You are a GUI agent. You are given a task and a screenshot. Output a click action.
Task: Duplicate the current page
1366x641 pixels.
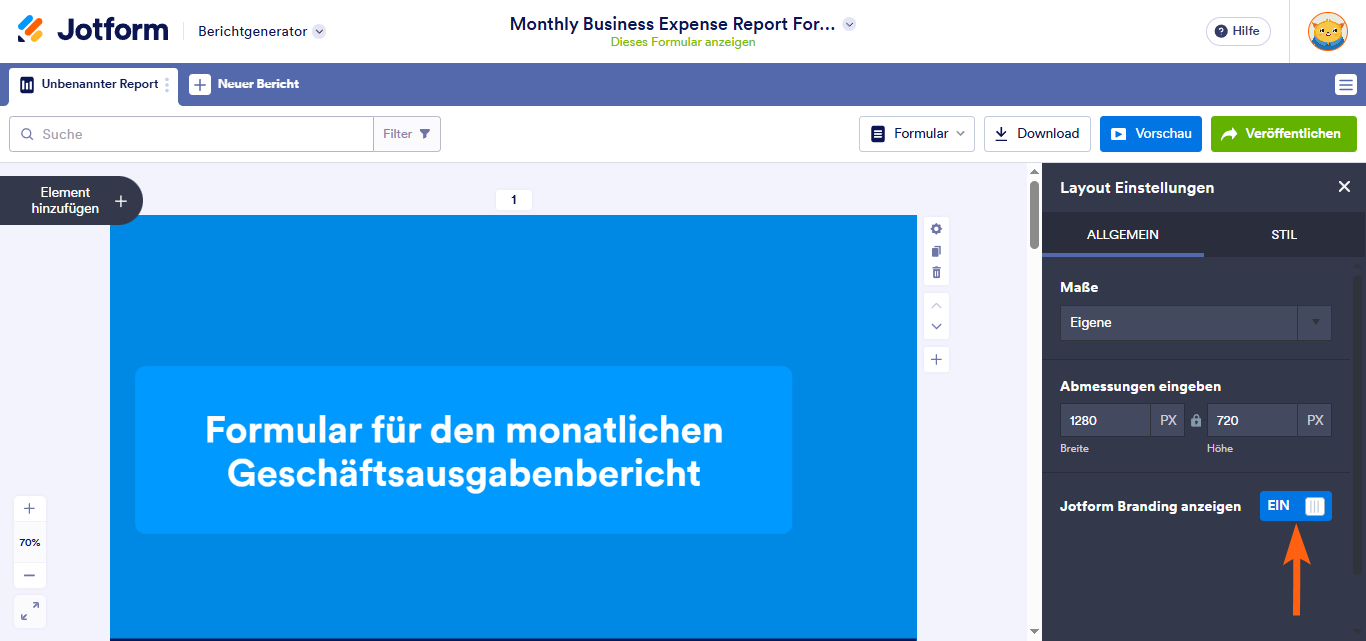935,251
